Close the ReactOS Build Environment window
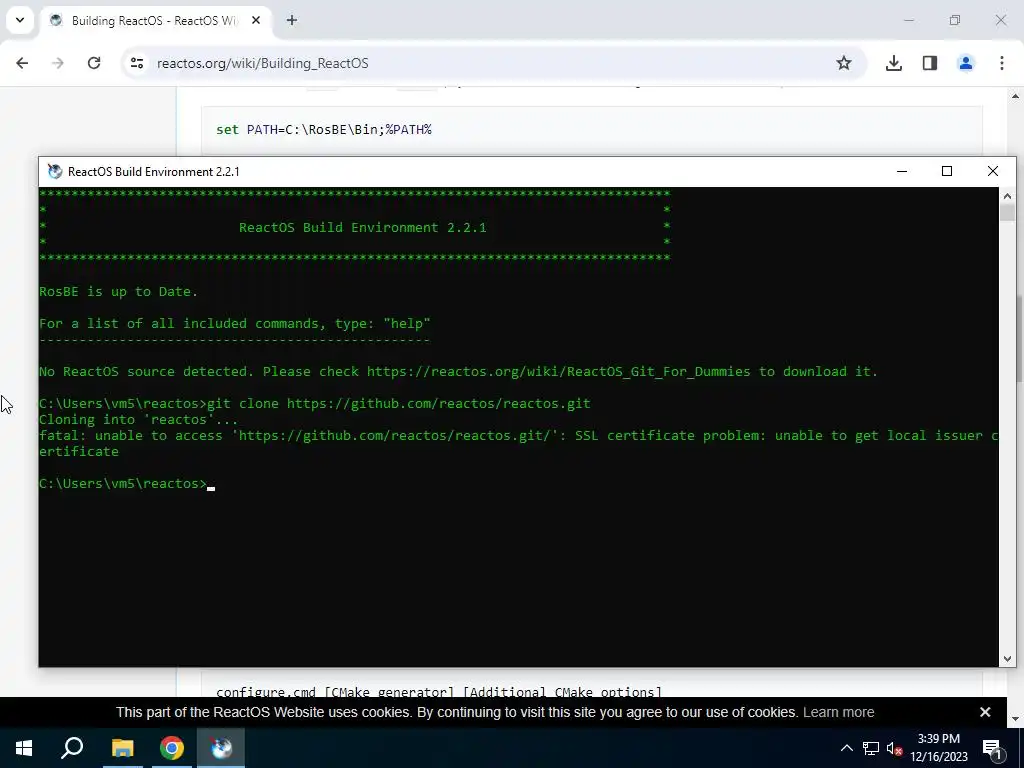1024x768 pixels. point(993,171)
